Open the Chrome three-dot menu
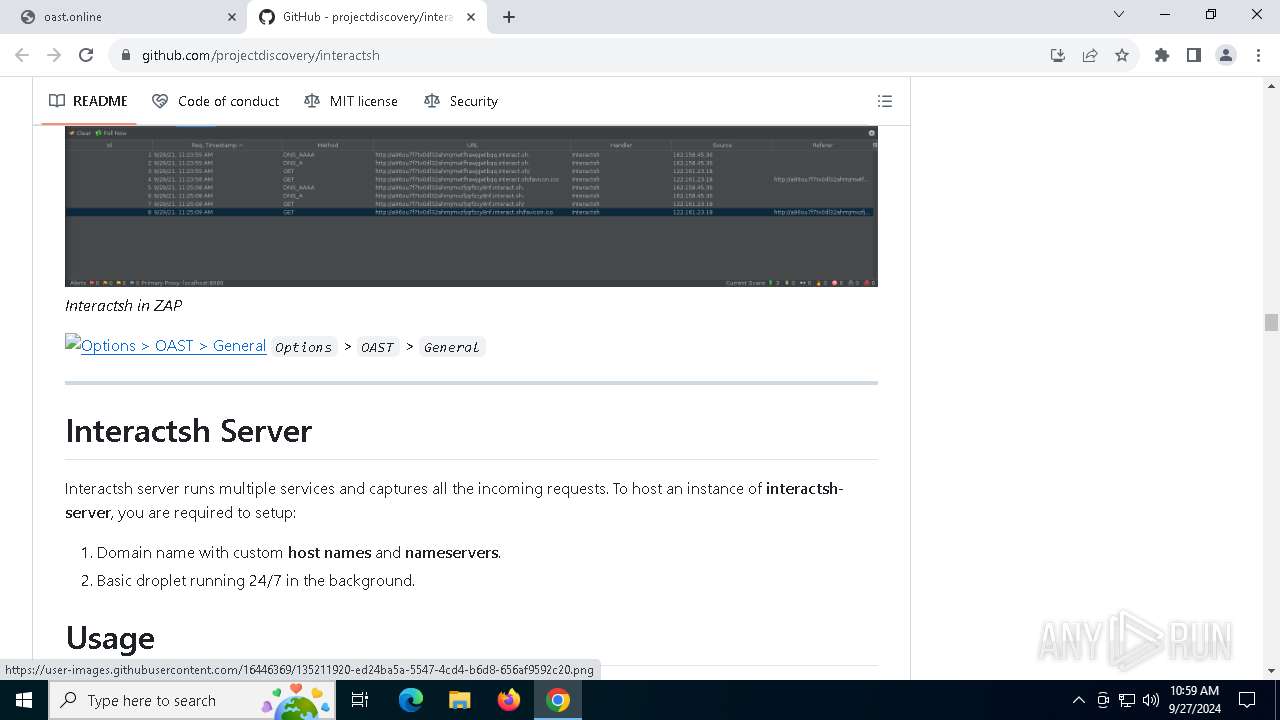 1257,55
